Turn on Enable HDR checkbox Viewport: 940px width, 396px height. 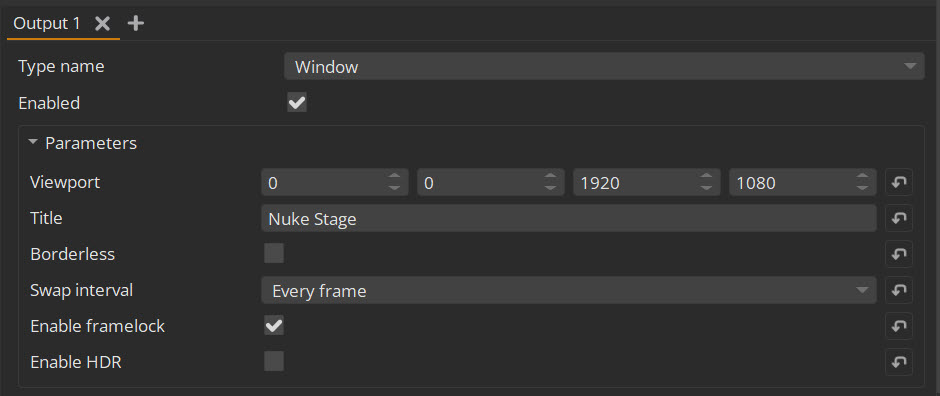pyautogui.click(x=274, y=361)
